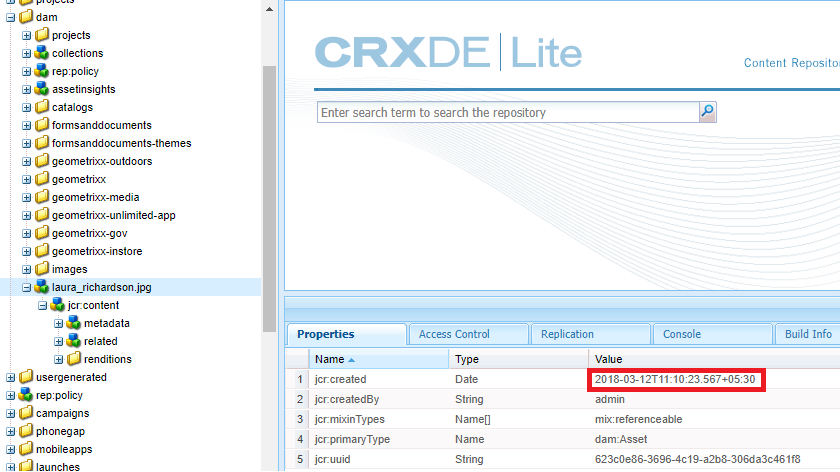840x472 pixels.
Task: Select the jcr:uuid value cell
Action: [x=698, y=459]
